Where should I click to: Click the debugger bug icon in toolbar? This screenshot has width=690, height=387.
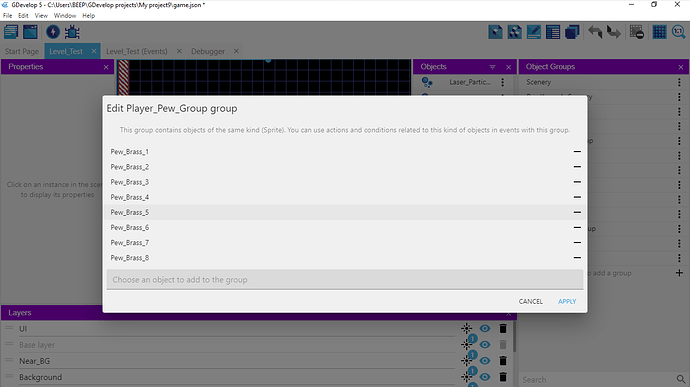[72, 32]
